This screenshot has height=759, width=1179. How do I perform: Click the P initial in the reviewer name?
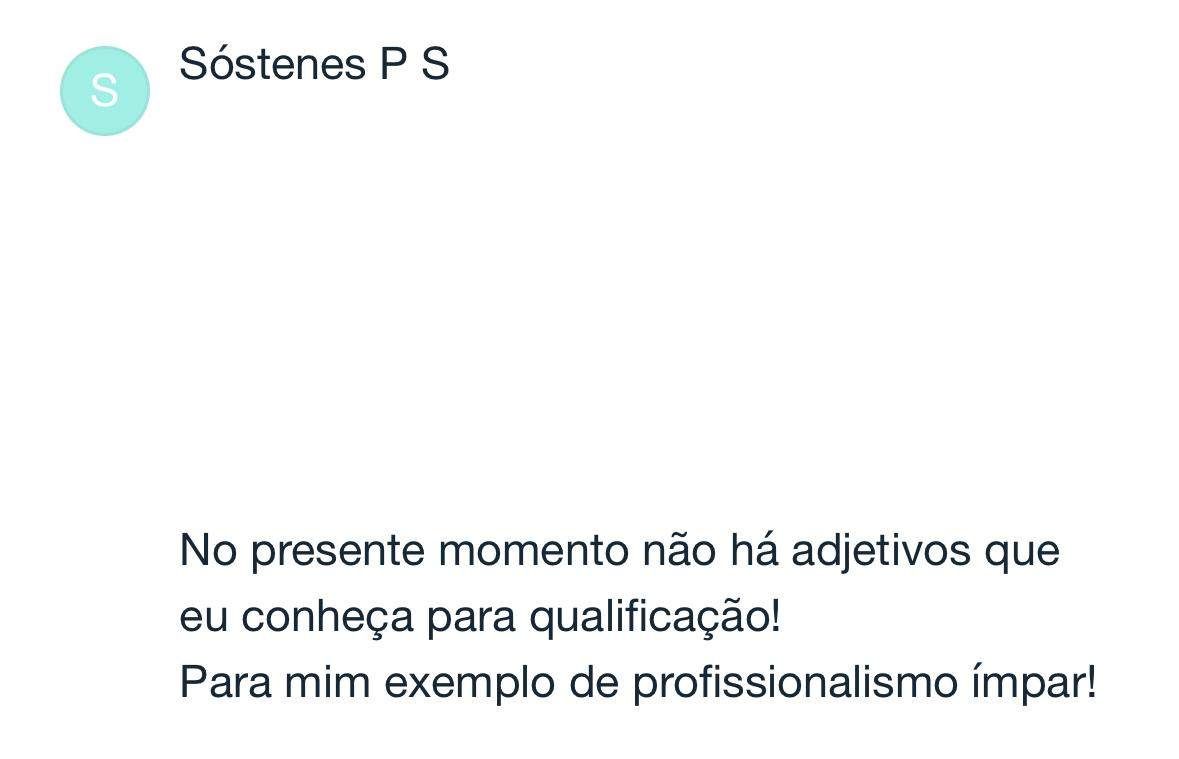click(392, 64)
